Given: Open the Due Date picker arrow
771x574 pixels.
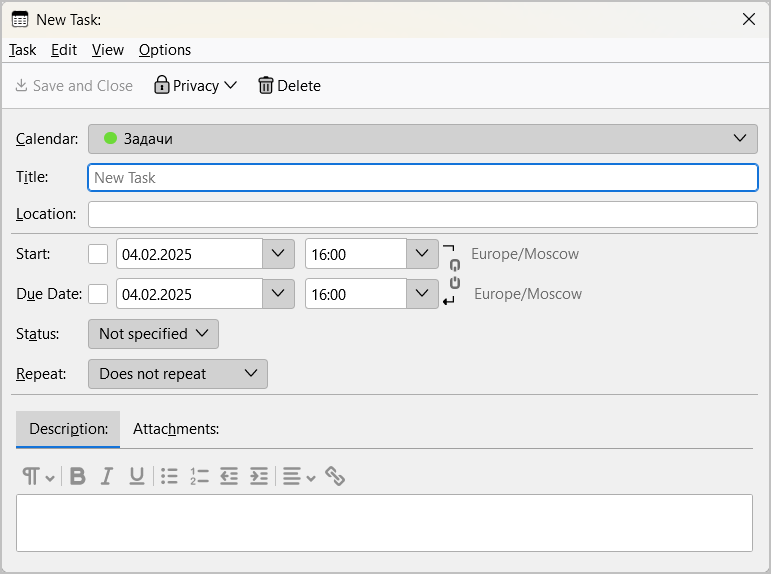Looking at the screenshot, I should pos(278,294).
